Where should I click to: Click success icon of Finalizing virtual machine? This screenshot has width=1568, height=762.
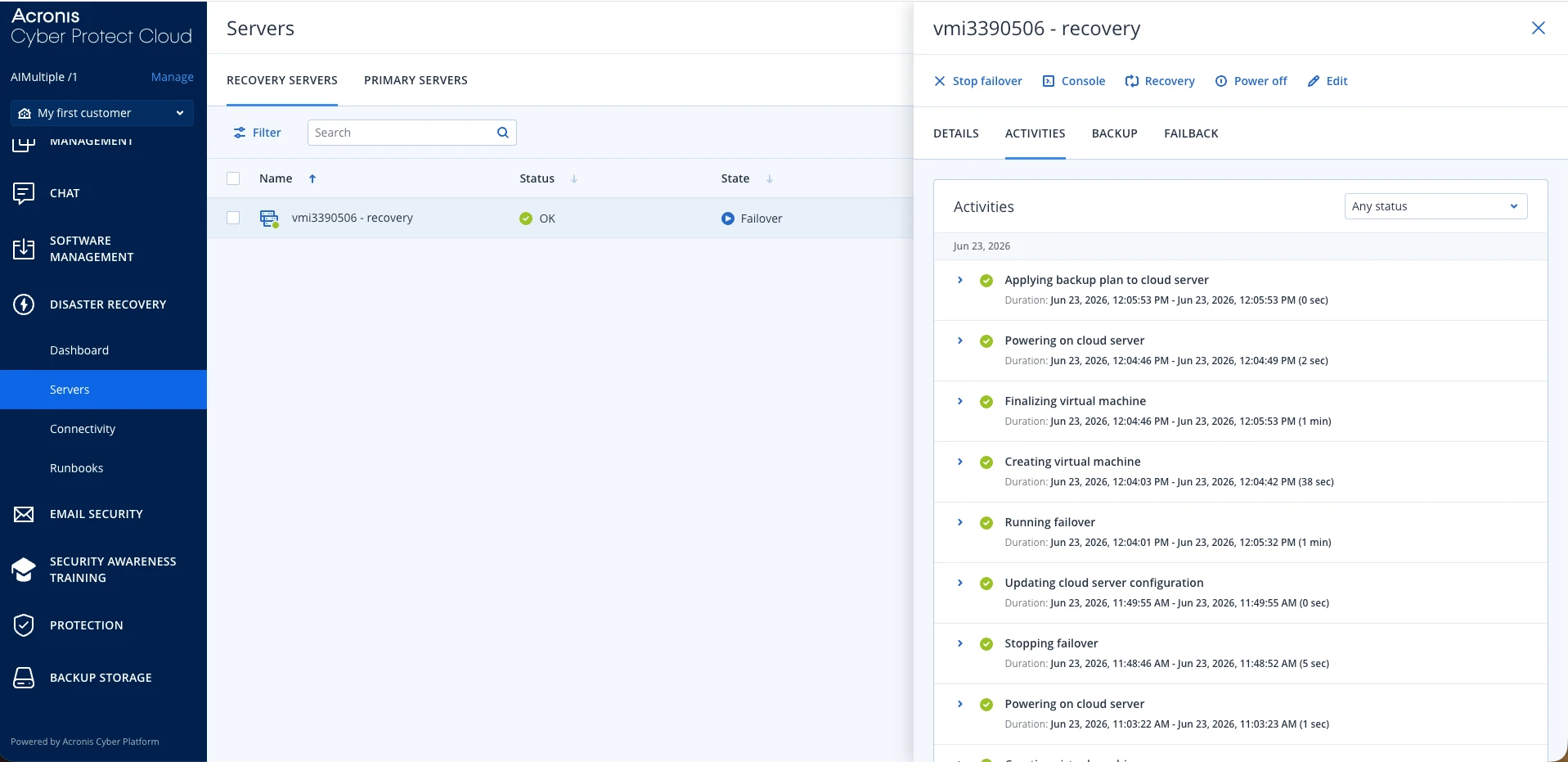[x=986, y=402]
